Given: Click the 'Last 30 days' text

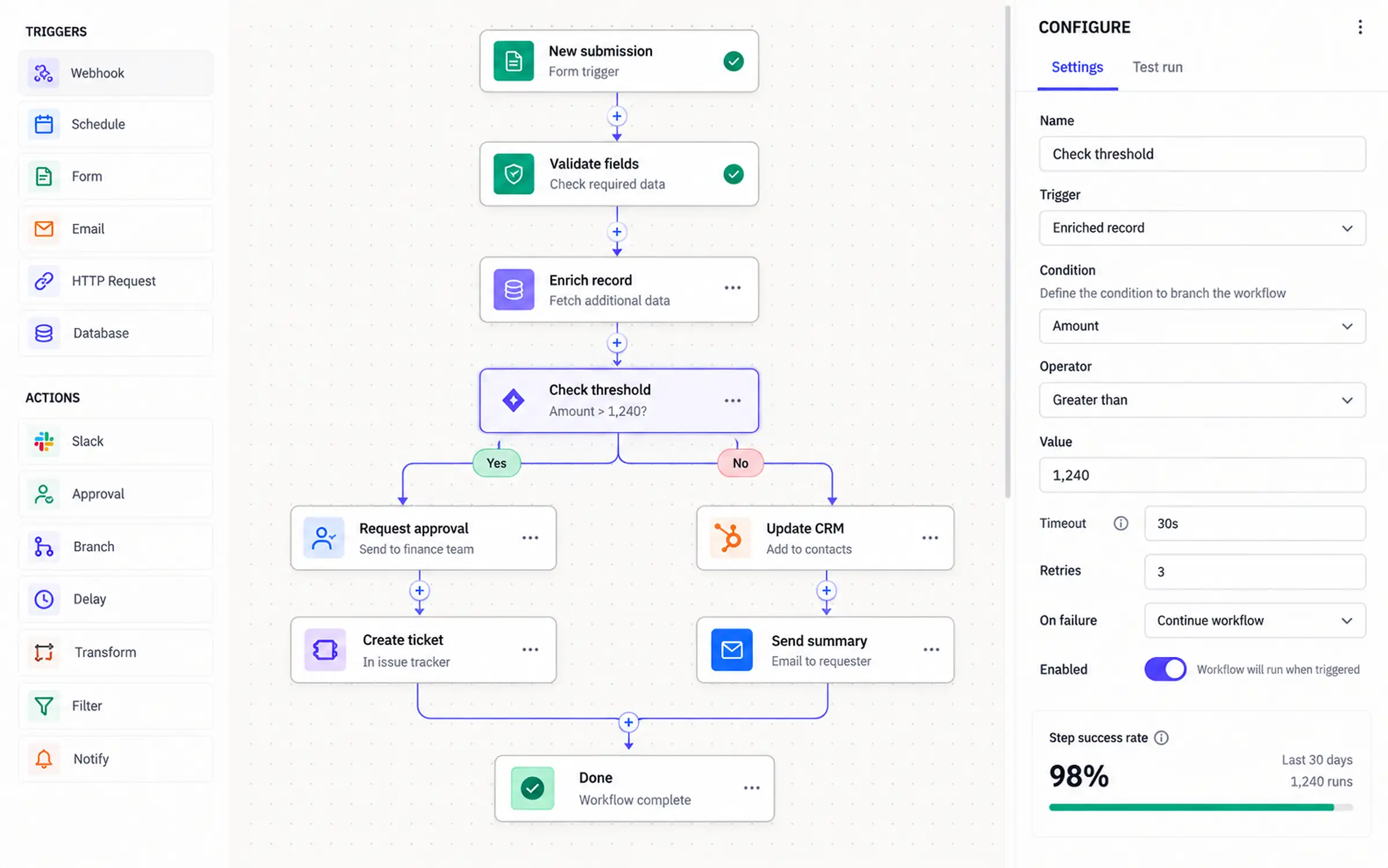Looking at the screenshot, I should [1317, 760].
